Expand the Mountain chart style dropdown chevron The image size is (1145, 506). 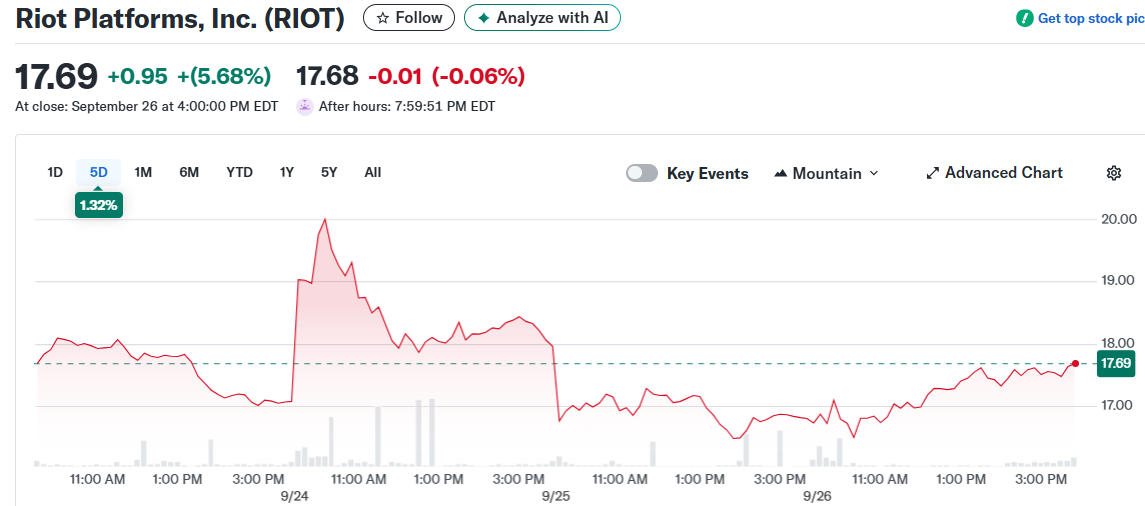[874, 173]
